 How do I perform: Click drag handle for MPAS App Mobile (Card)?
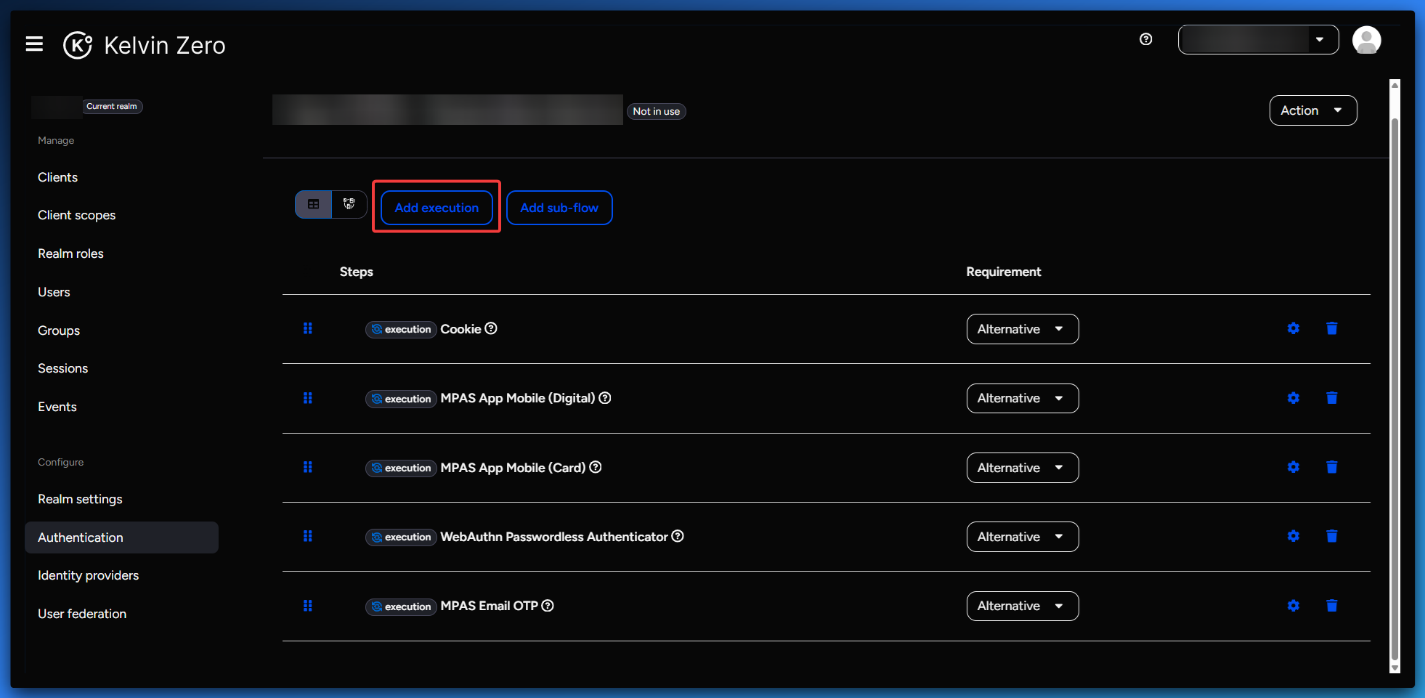pos(308,467)
